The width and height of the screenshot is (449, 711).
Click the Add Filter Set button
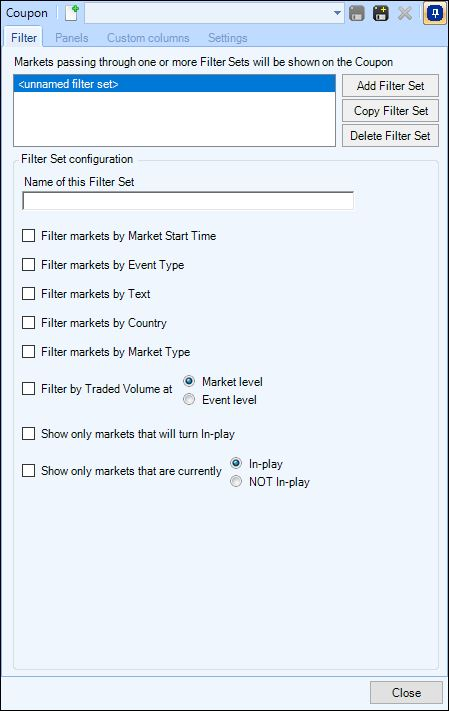coord(390,86)
